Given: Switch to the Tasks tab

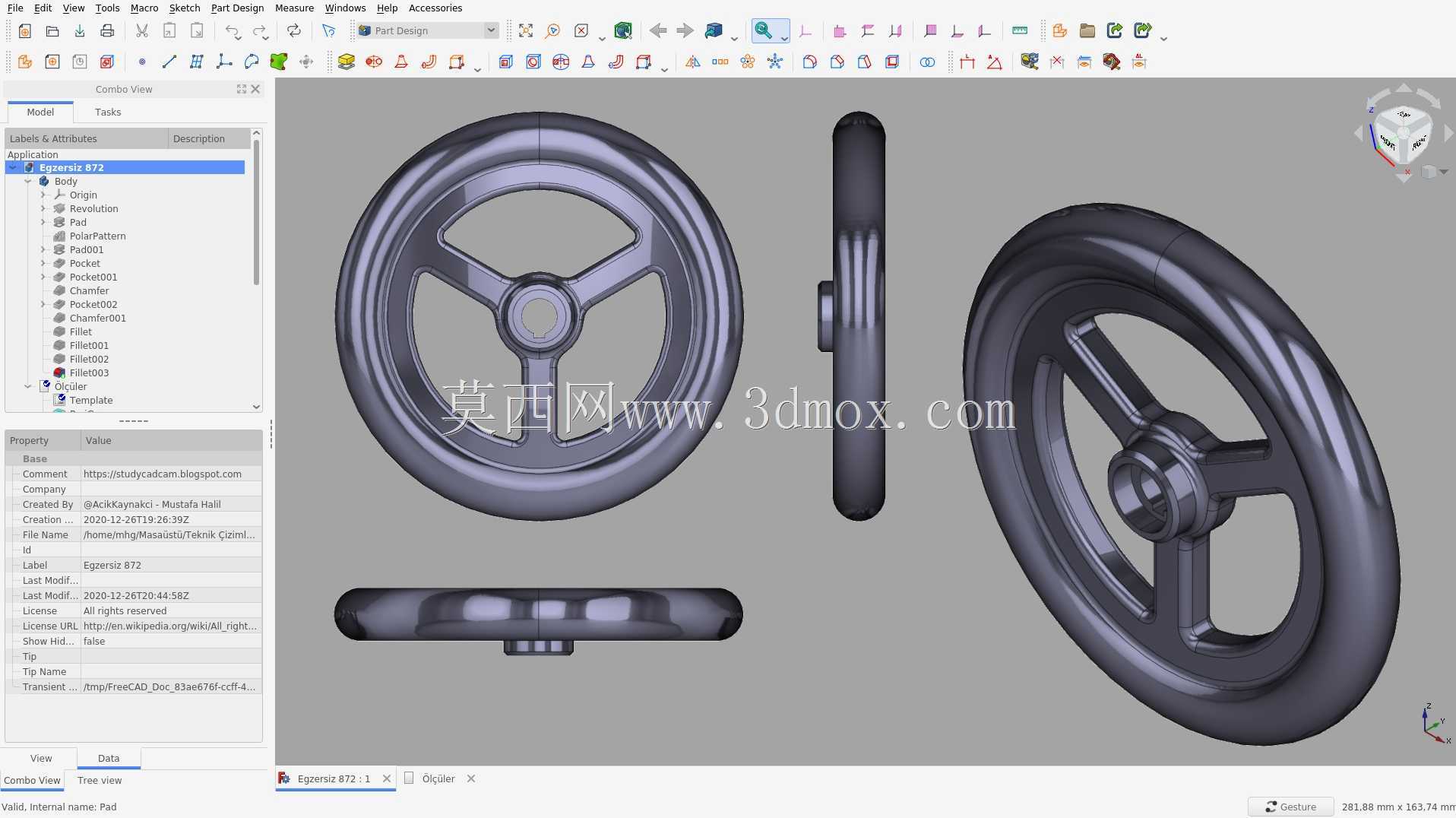Looking at the screenshot, I should click(108, 112).
